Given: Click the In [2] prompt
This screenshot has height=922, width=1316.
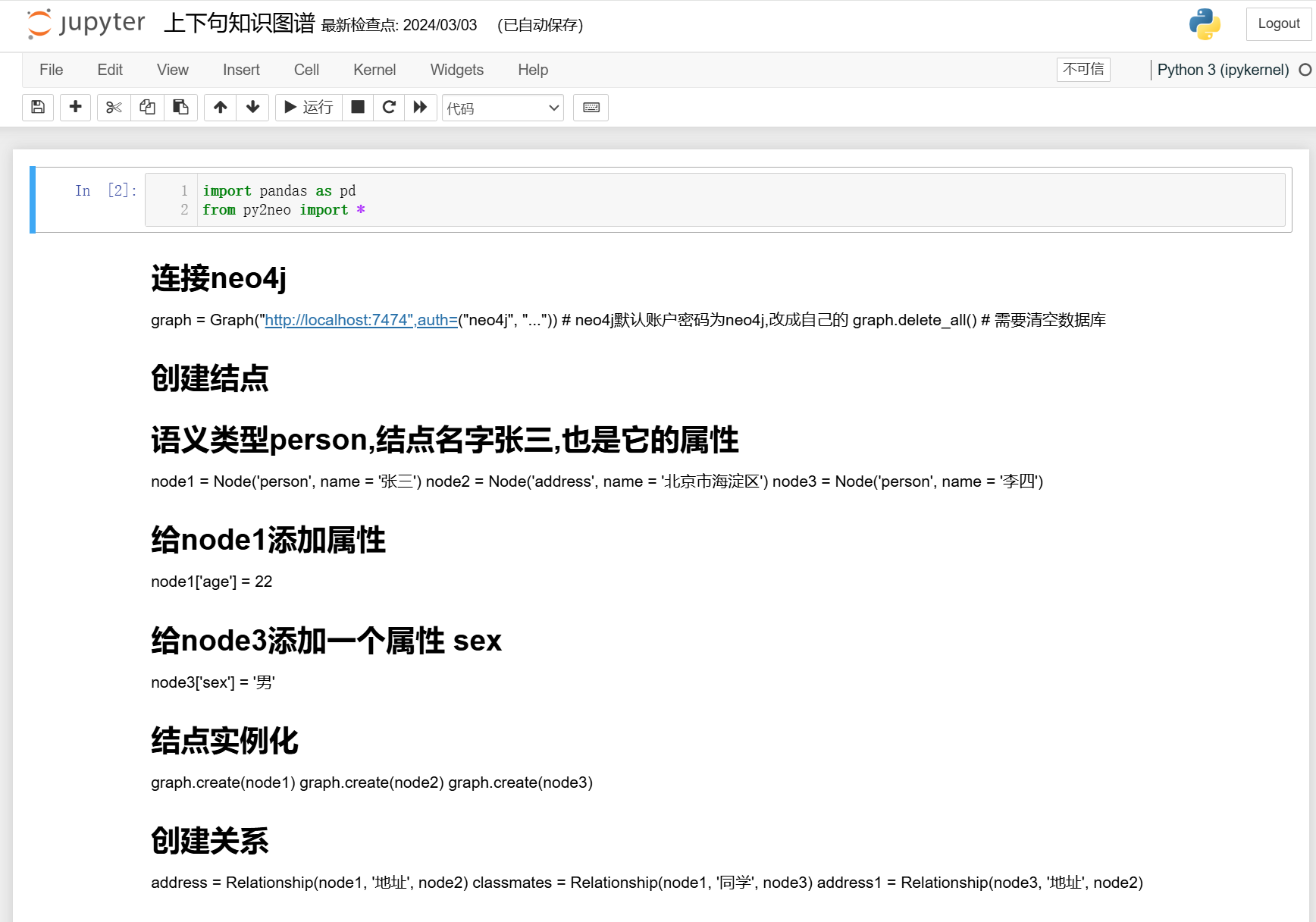Looking at the screenshot, I should 106,190.
